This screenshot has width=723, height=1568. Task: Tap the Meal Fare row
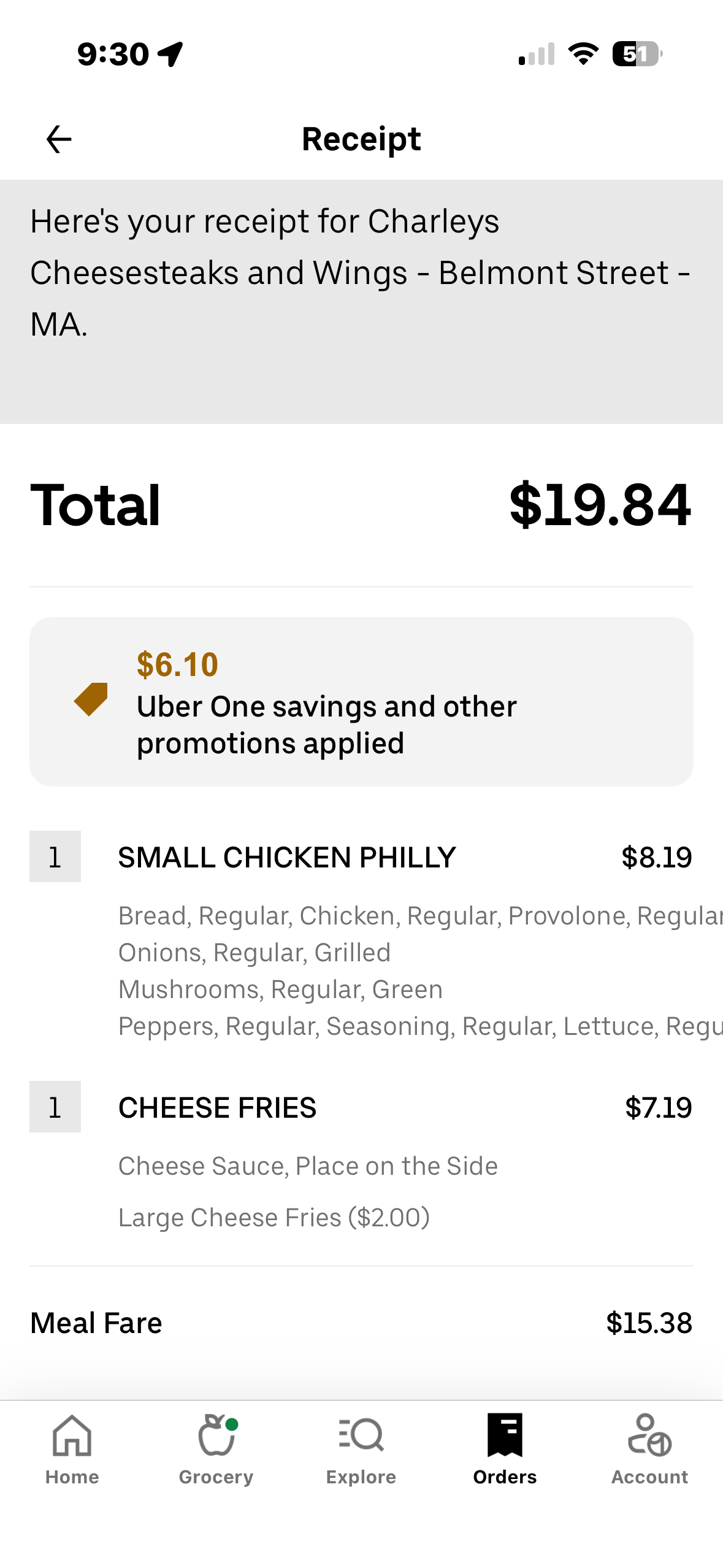coord(361,1323)
